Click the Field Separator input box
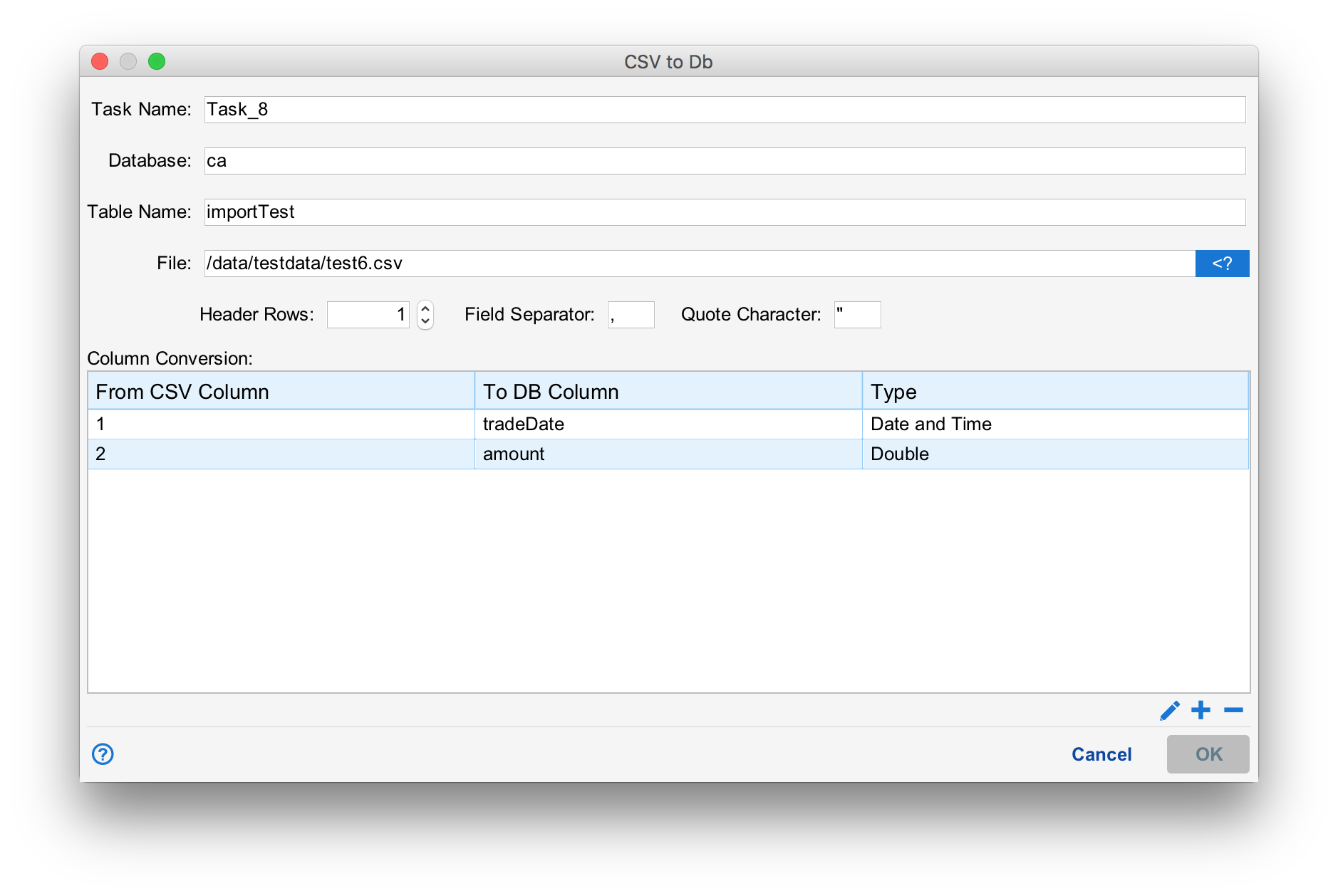 point(631,314)
